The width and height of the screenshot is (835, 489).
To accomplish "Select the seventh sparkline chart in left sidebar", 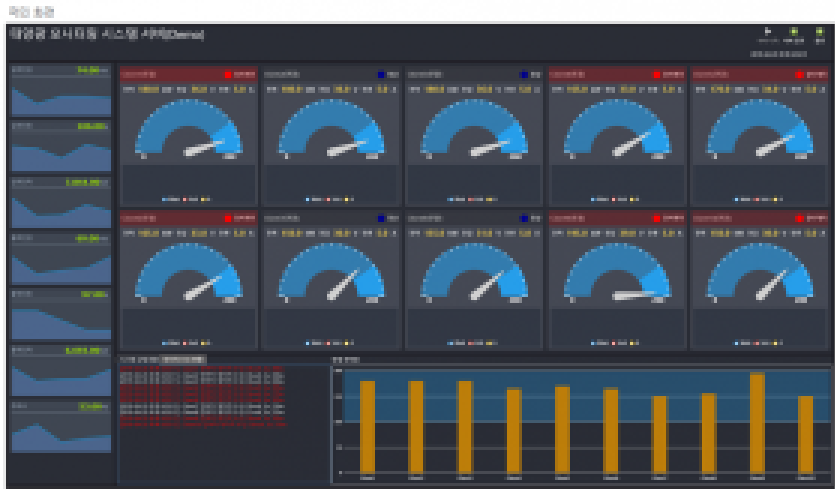I will point(61,434).
